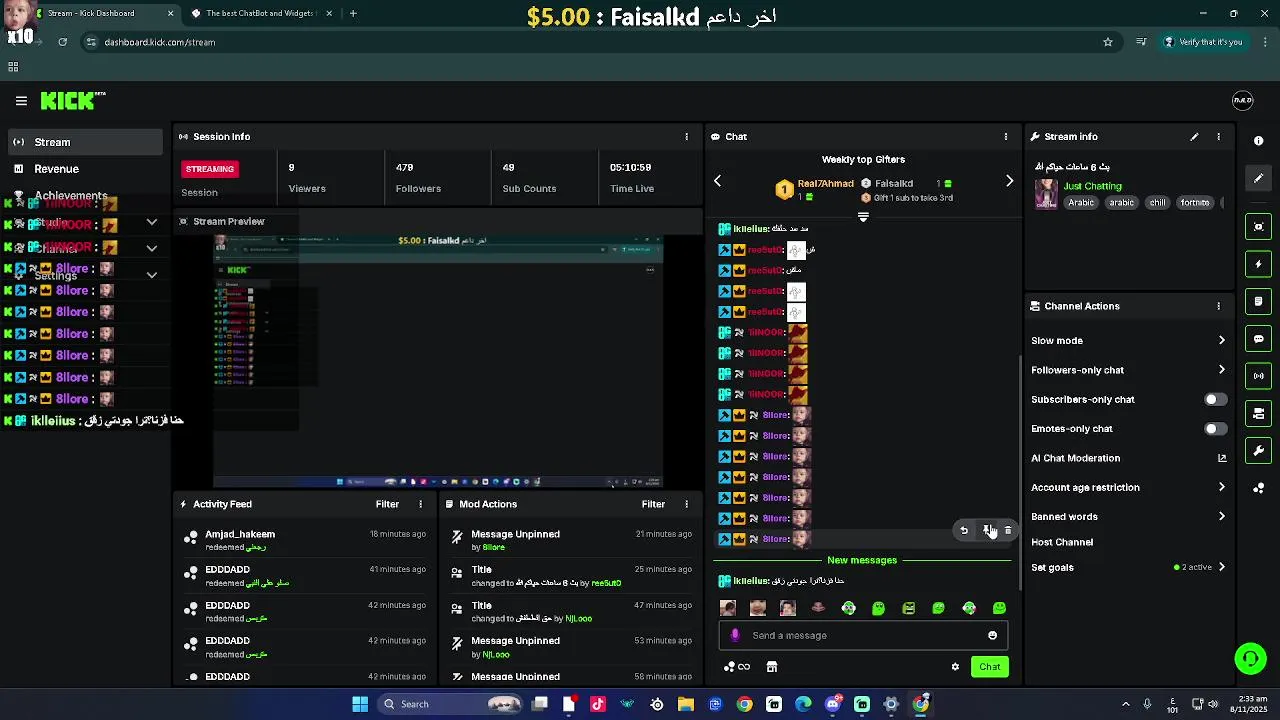1280x720 pixels.
Task: Open the Channel Actions three-dot menu
Action: (1218, 306)
